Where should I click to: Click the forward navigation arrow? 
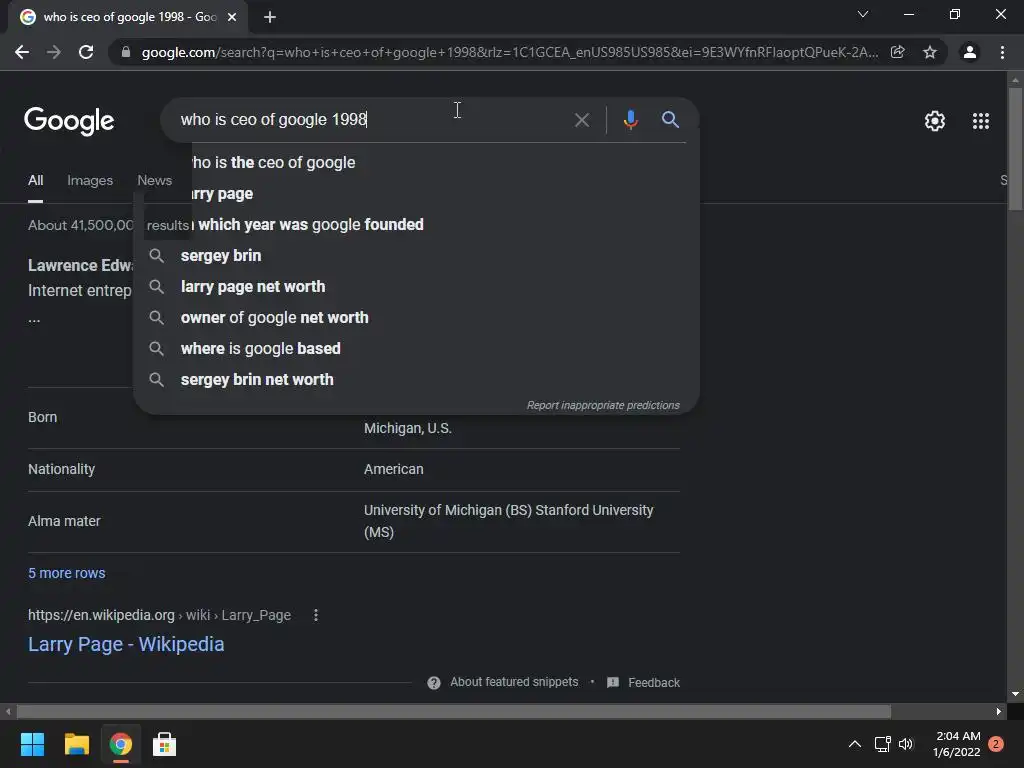click(54, 52)
